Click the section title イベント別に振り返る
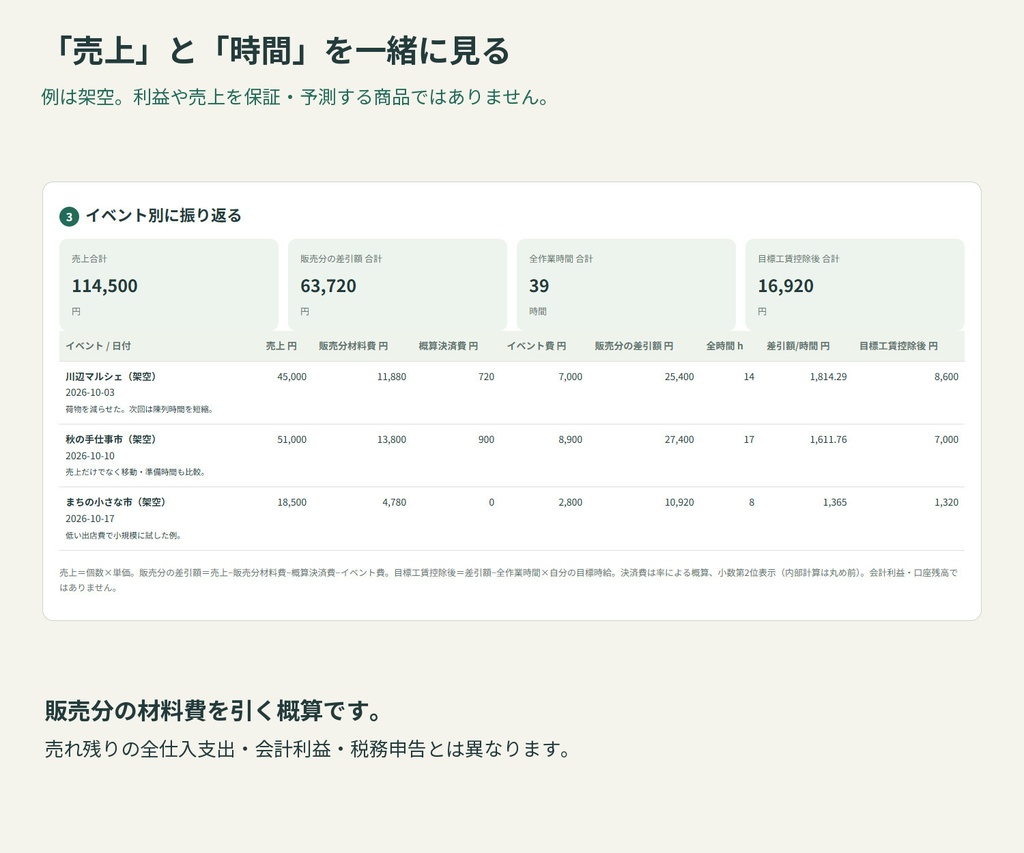 (163, 216)
